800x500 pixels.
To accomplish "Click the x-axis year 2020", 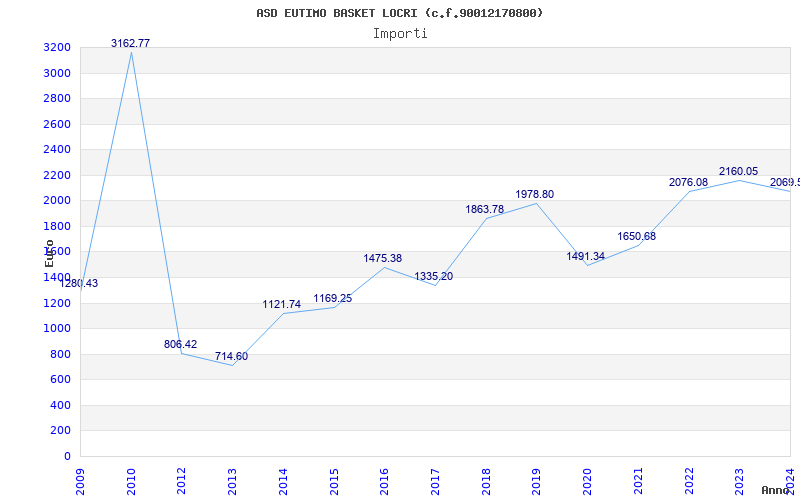I will click(587, 482).
